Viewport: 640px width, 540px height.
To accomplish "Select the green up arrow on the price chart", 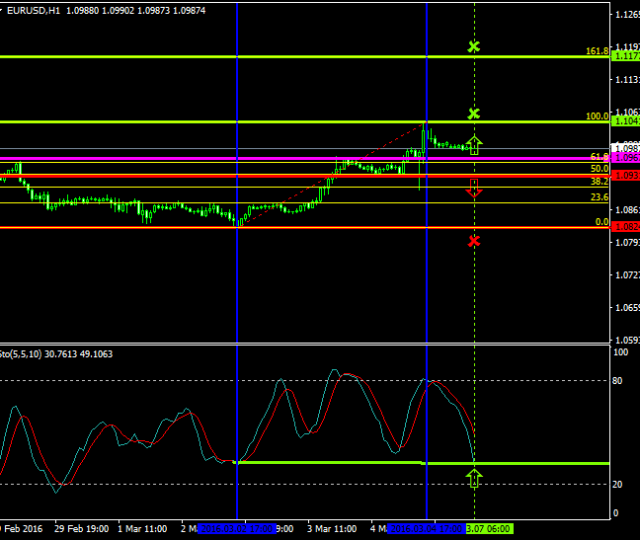I will pyautogui.click(x=474, y=145).
